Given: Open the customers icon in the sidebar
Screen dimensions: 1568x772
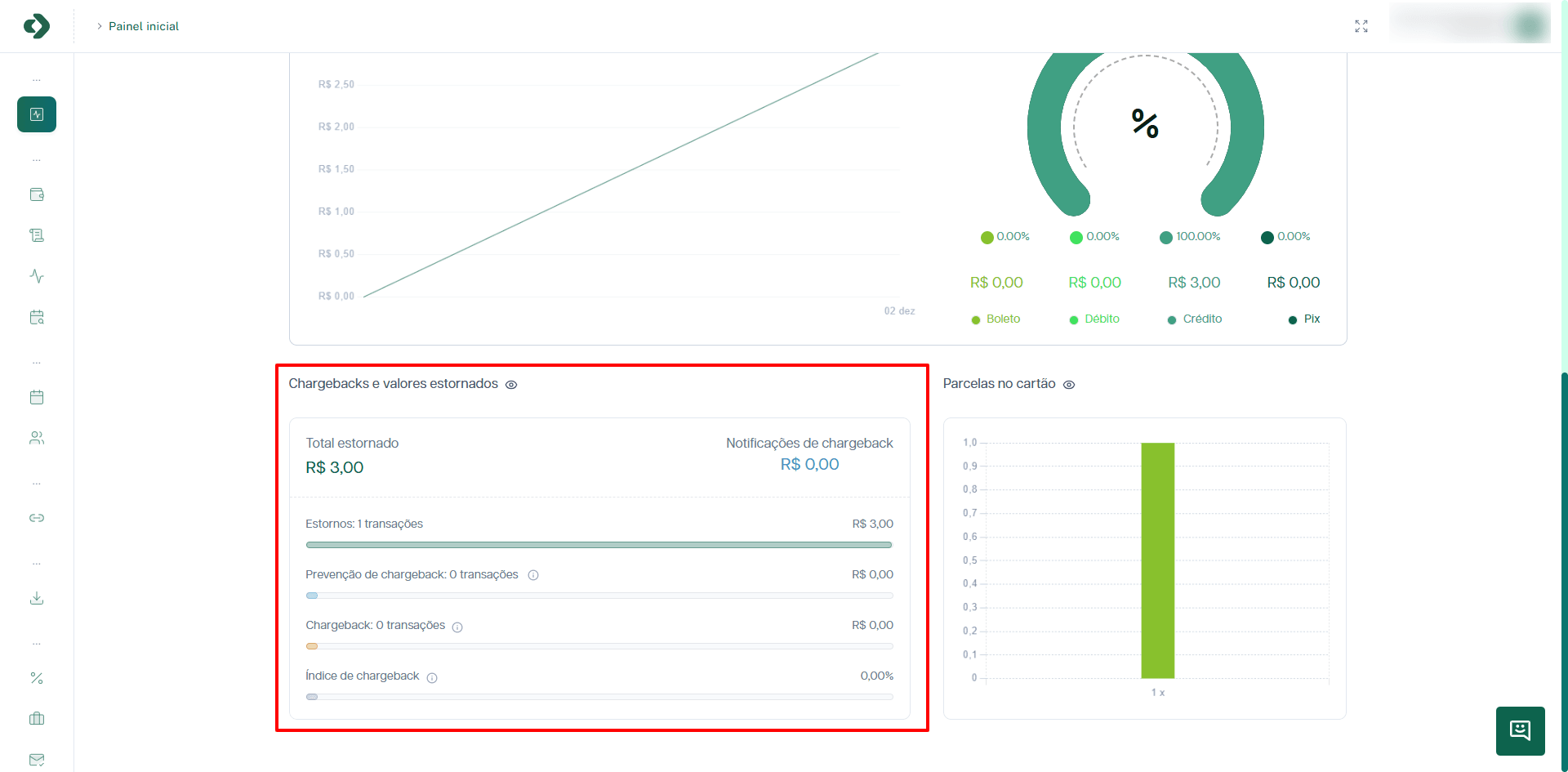Looking at the screenshot, I should click(36, 438).
